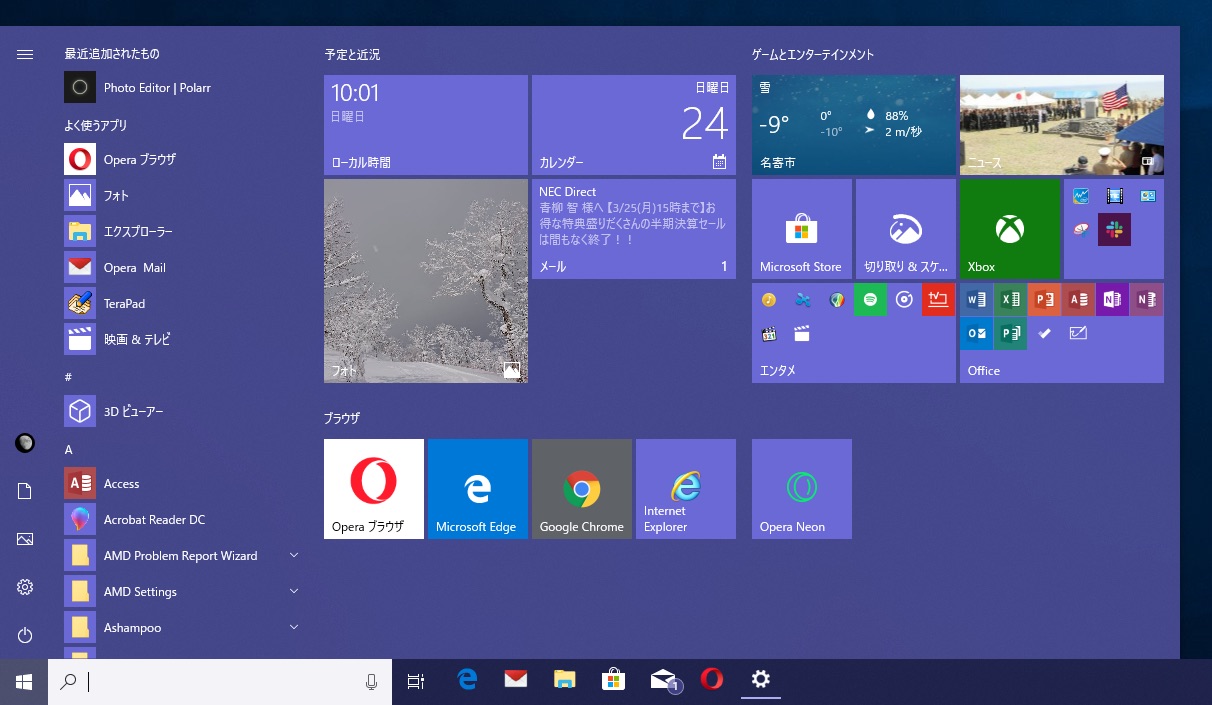Image resolution: width=1212 pixels, height=705 pixels.
Task: Open the カレンダー tile showing 24
Action: (x=634, y=125)
